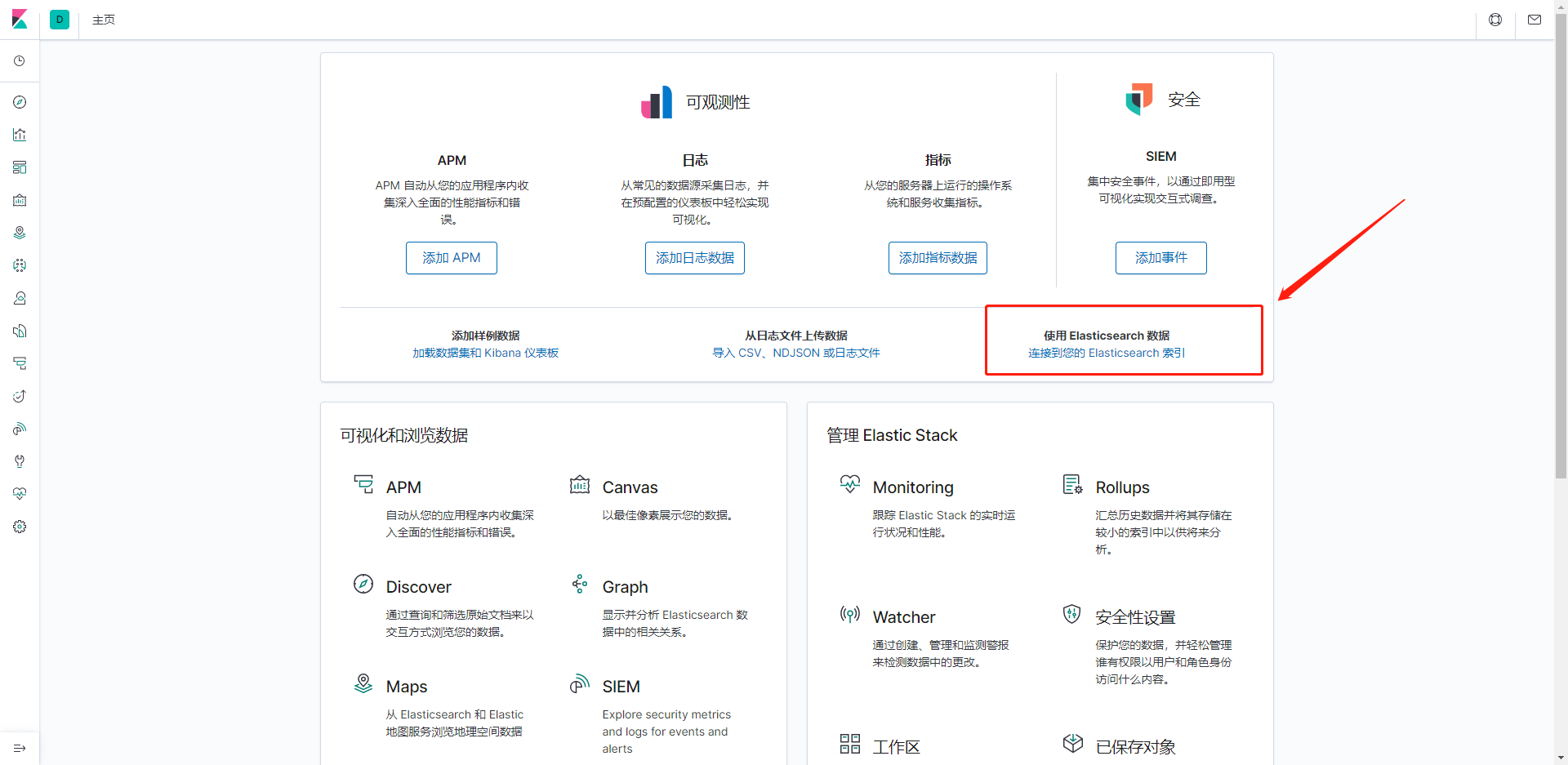Open Logs icon in sidebar

click(x=20, y=331)
